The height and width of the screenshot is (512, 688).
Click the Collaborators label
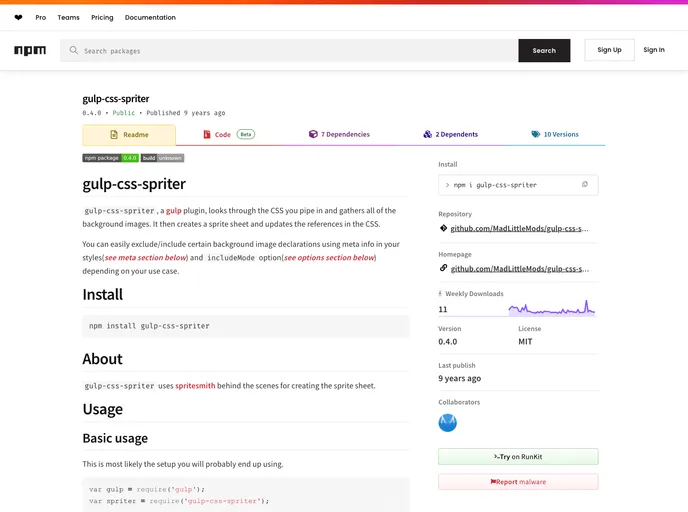pos(459,402)
